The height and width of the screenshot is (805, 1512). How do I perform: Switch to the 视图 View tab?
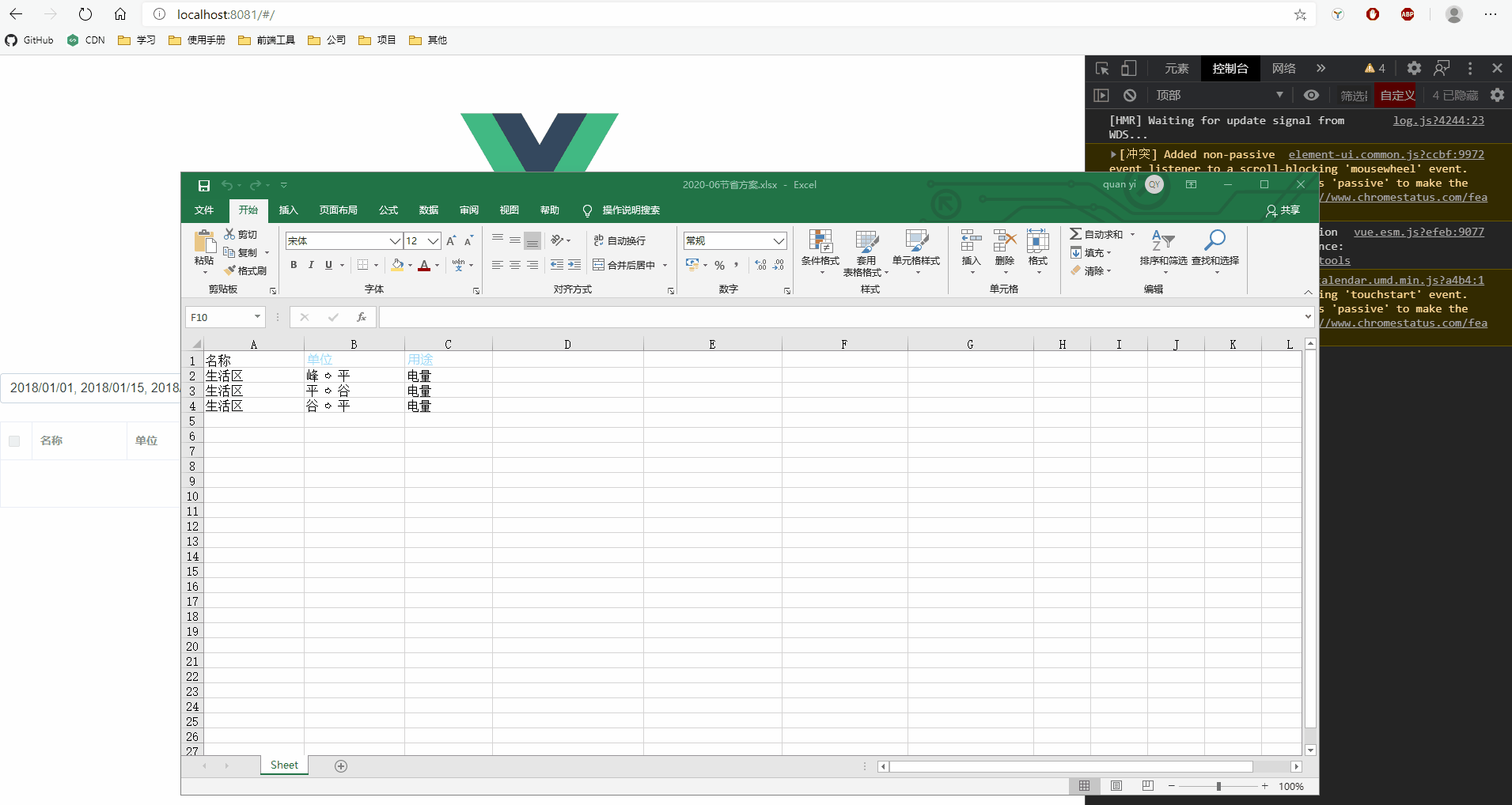click(510, 210)
